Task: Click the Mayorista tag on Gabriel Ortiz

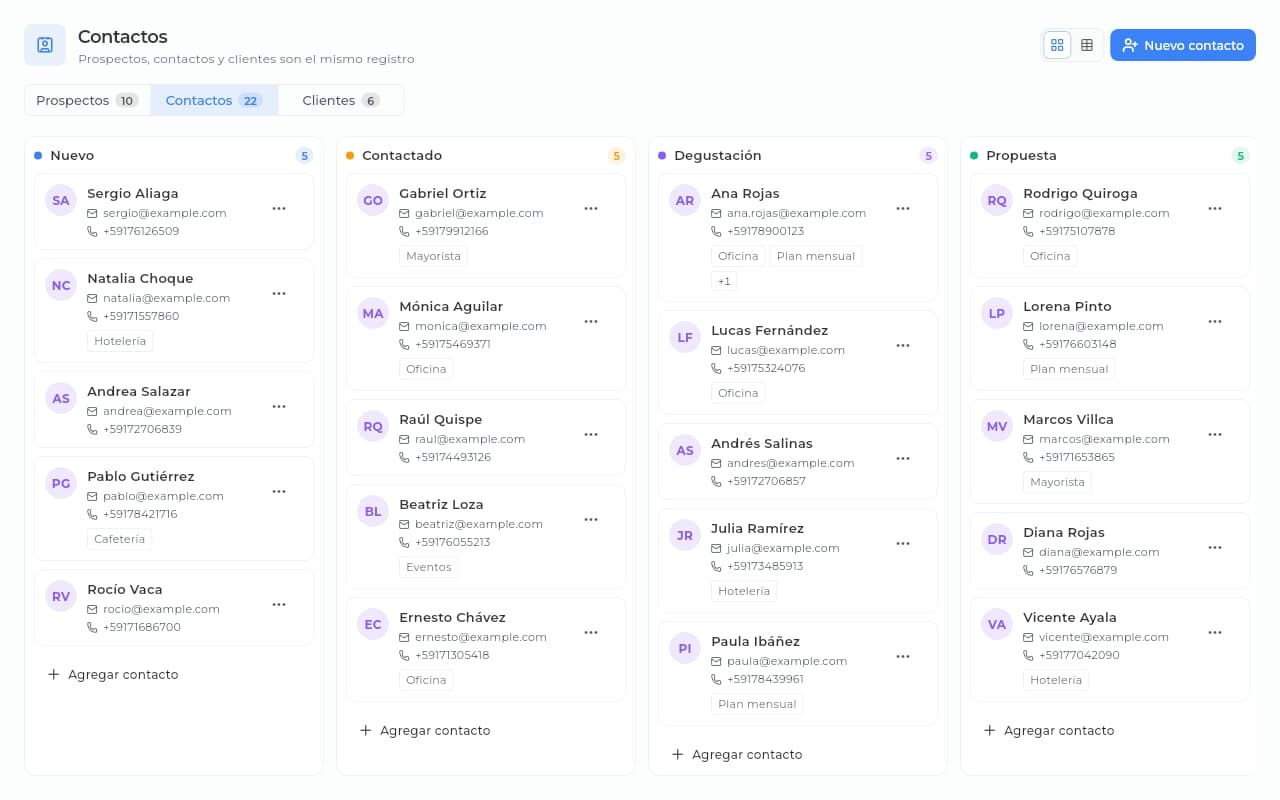Action: pyautogui.click(x=433, y=256)
